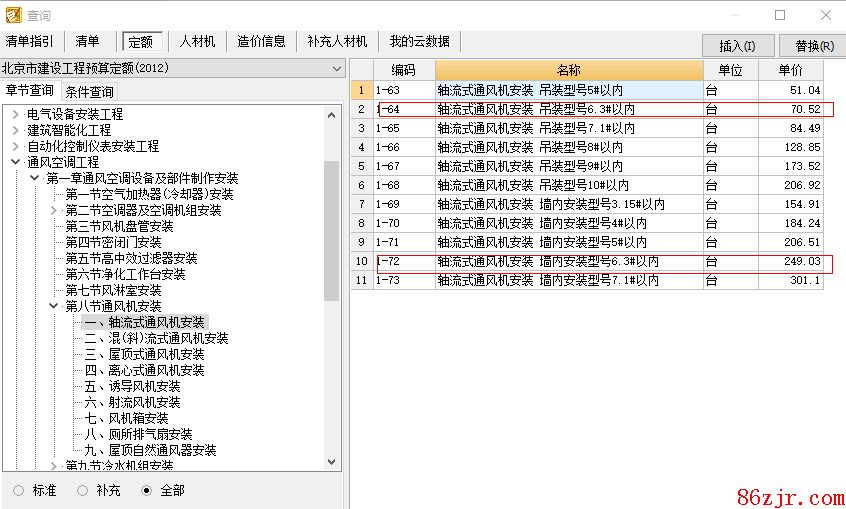
Task: Select the 全部 radio button
Action: click(146, 490)
